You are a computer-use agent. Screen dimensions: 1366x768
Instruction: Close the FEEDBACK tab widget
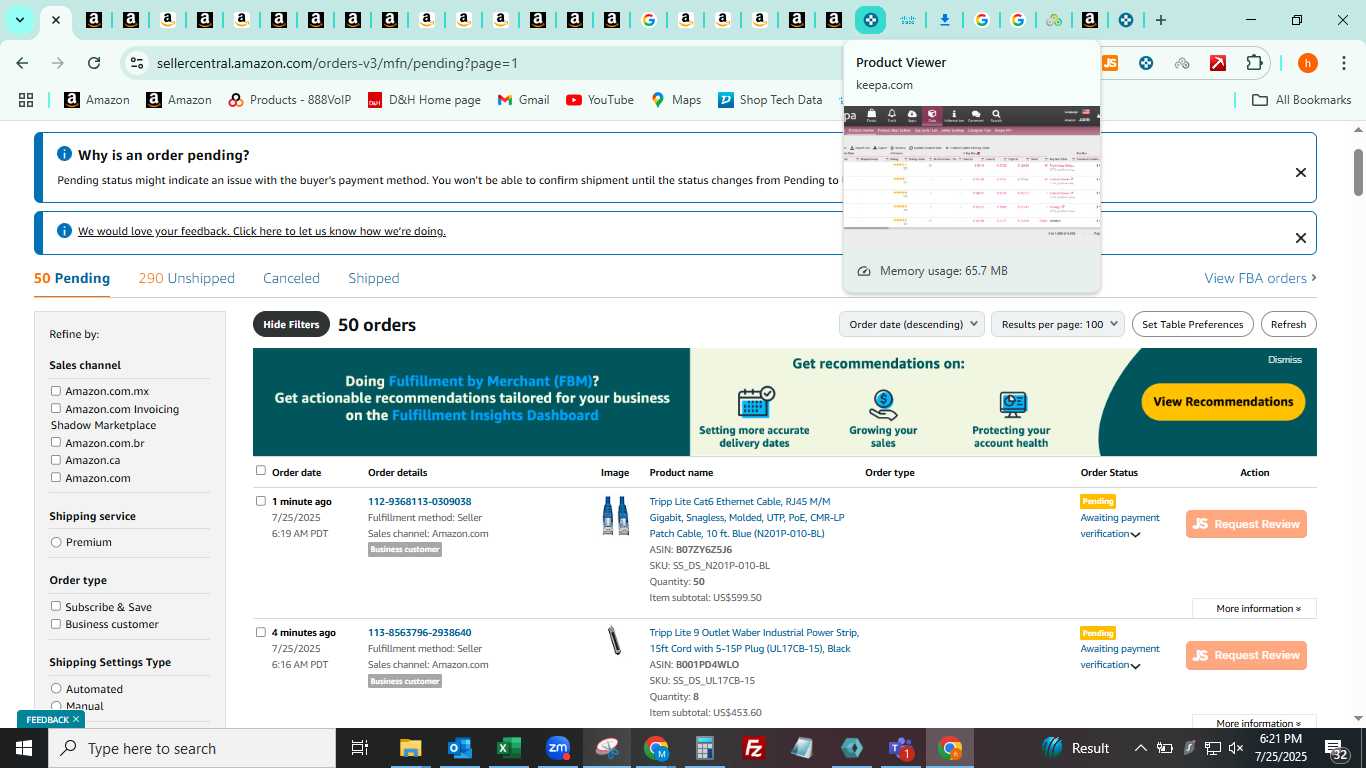click(x=75, y=719)
